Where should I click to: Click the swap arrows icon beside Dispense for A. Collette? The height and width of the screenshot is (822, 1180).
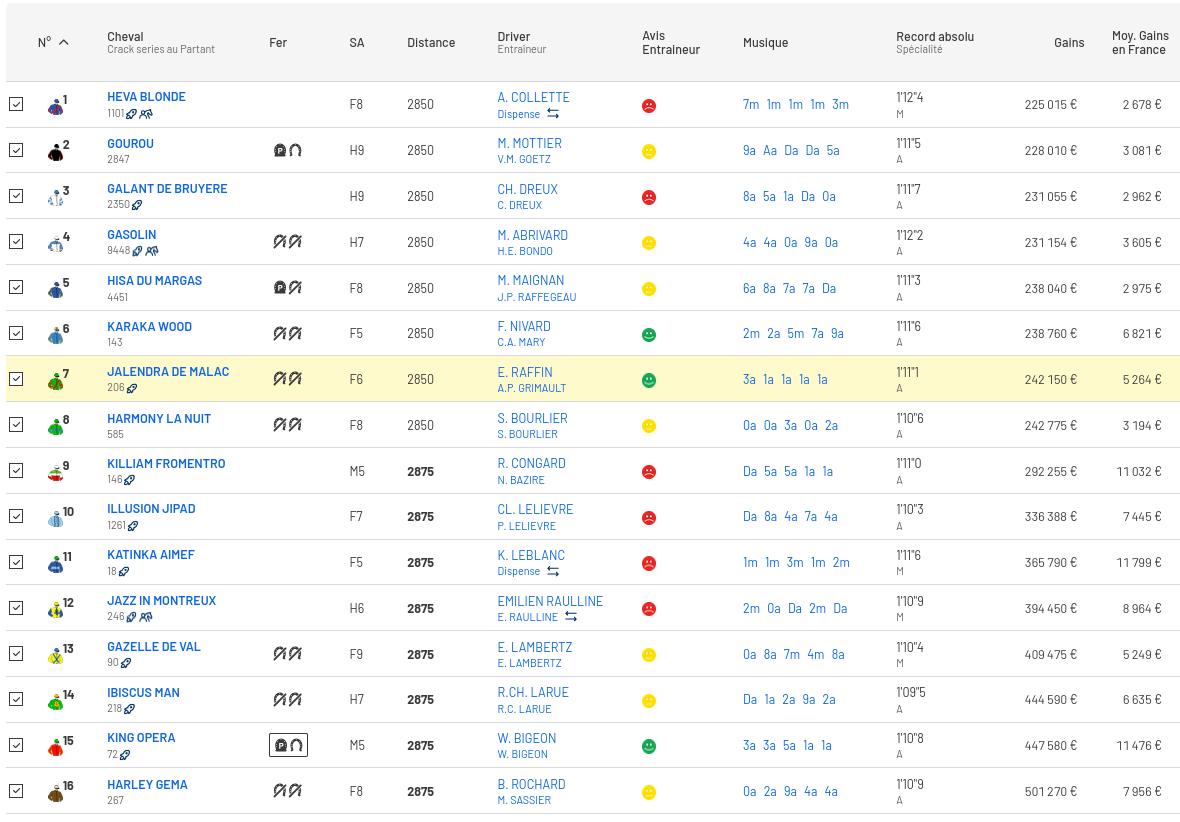pos(553,114)
